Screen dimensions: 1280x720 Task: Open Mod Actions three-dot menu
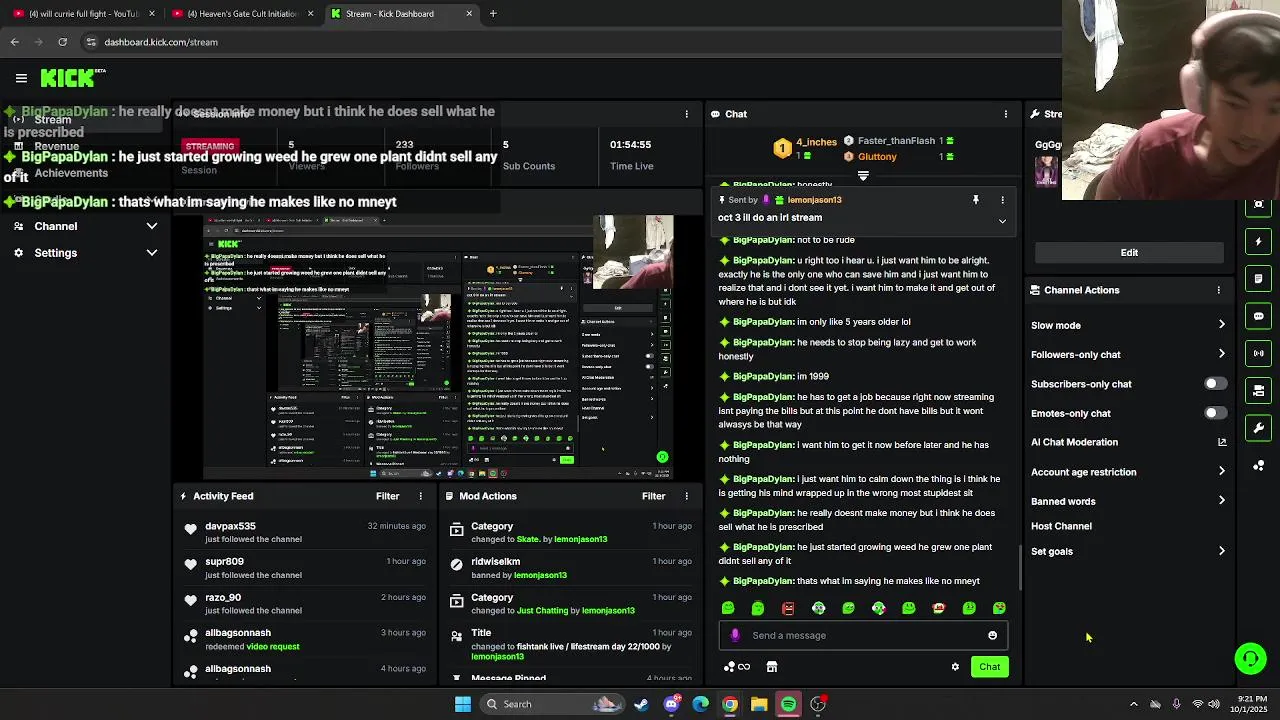686,496
